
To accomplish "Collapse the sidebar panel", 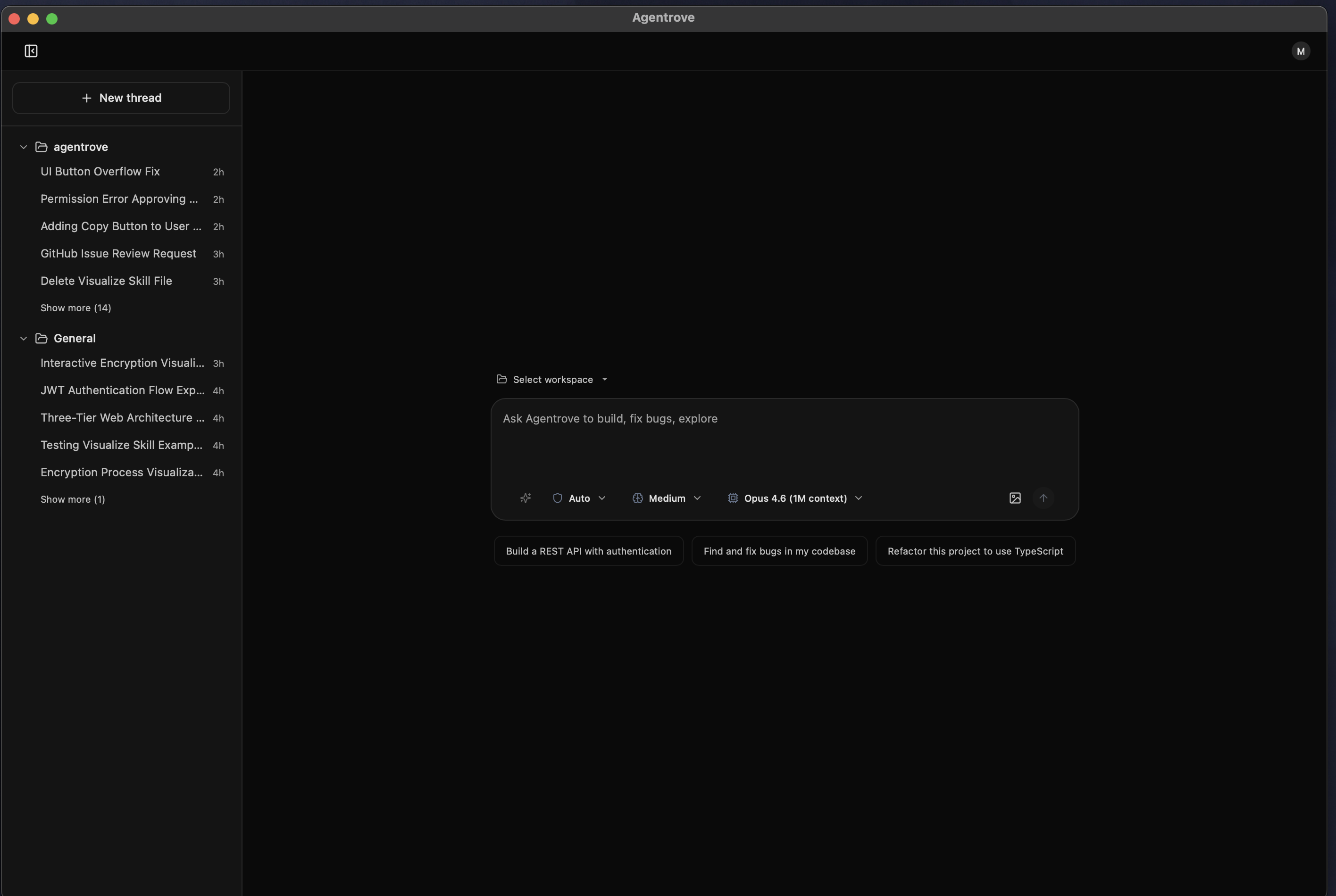I will [x=31, y=51].
